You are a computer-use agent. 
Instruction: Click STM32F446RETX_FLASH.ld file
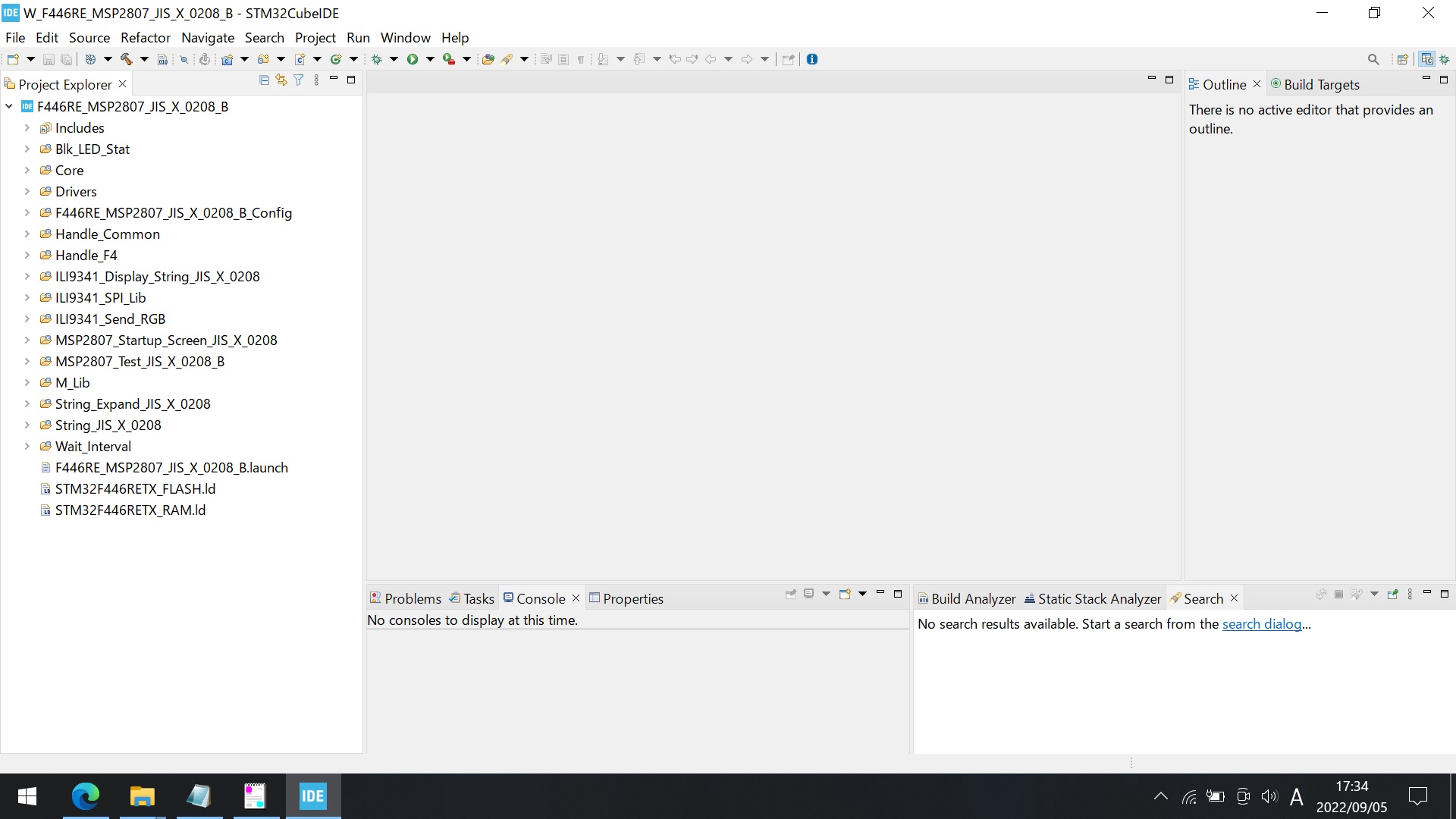click(135, 488)
